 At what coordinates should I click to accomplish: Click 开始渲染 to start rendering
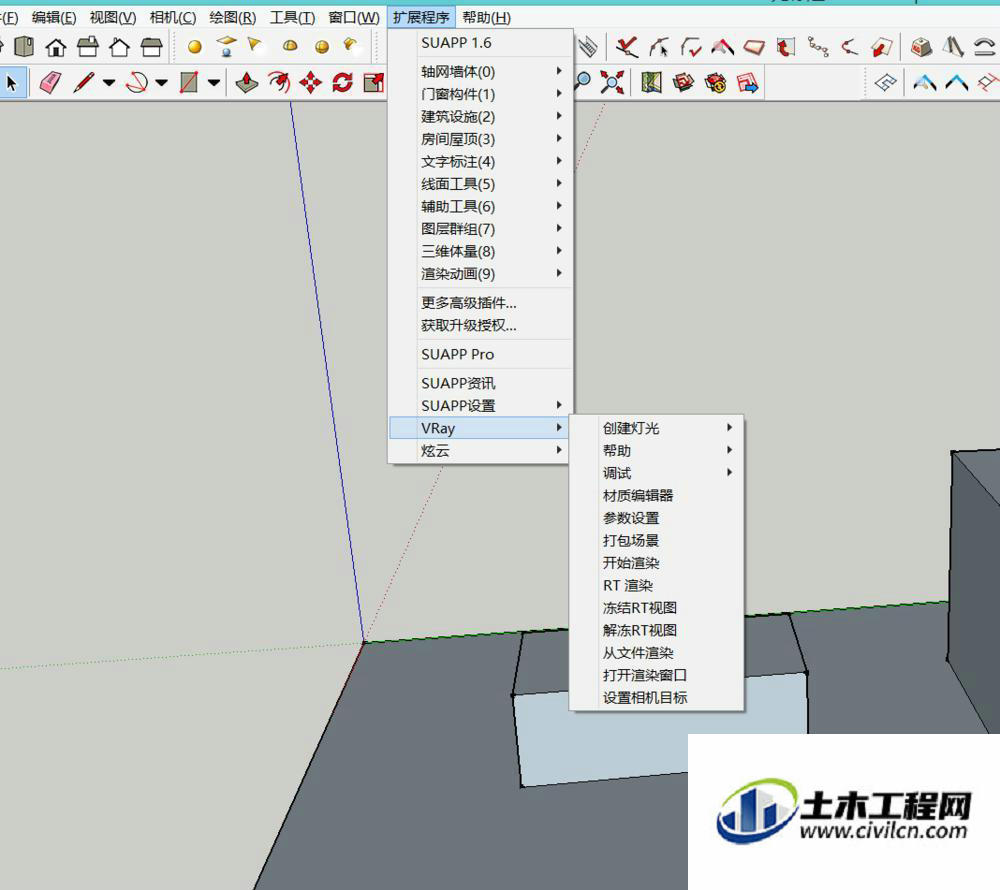coord(657,563)
